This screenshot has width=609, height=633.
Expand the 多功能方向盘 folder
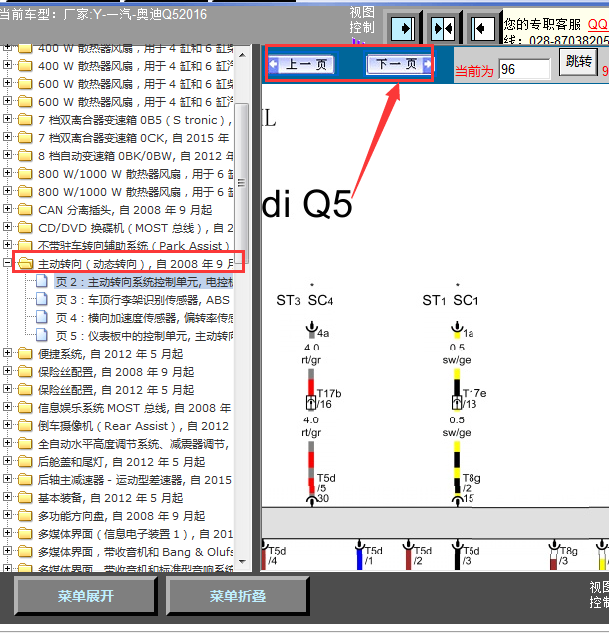[7, 515]
